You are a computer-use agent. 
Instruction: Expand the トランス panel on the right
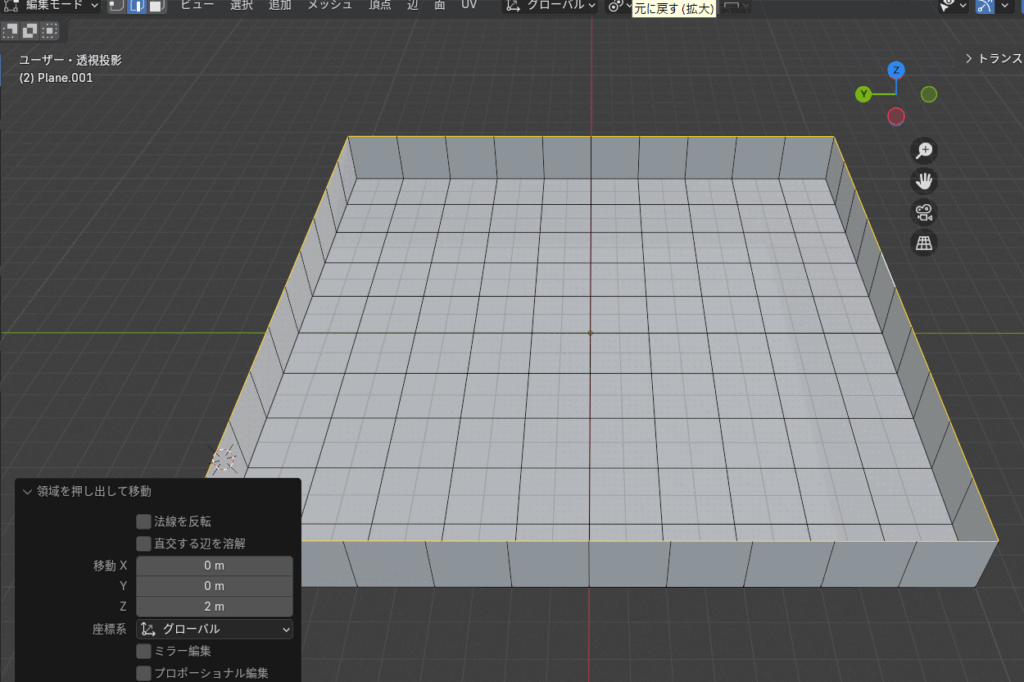tap(995, 58)
